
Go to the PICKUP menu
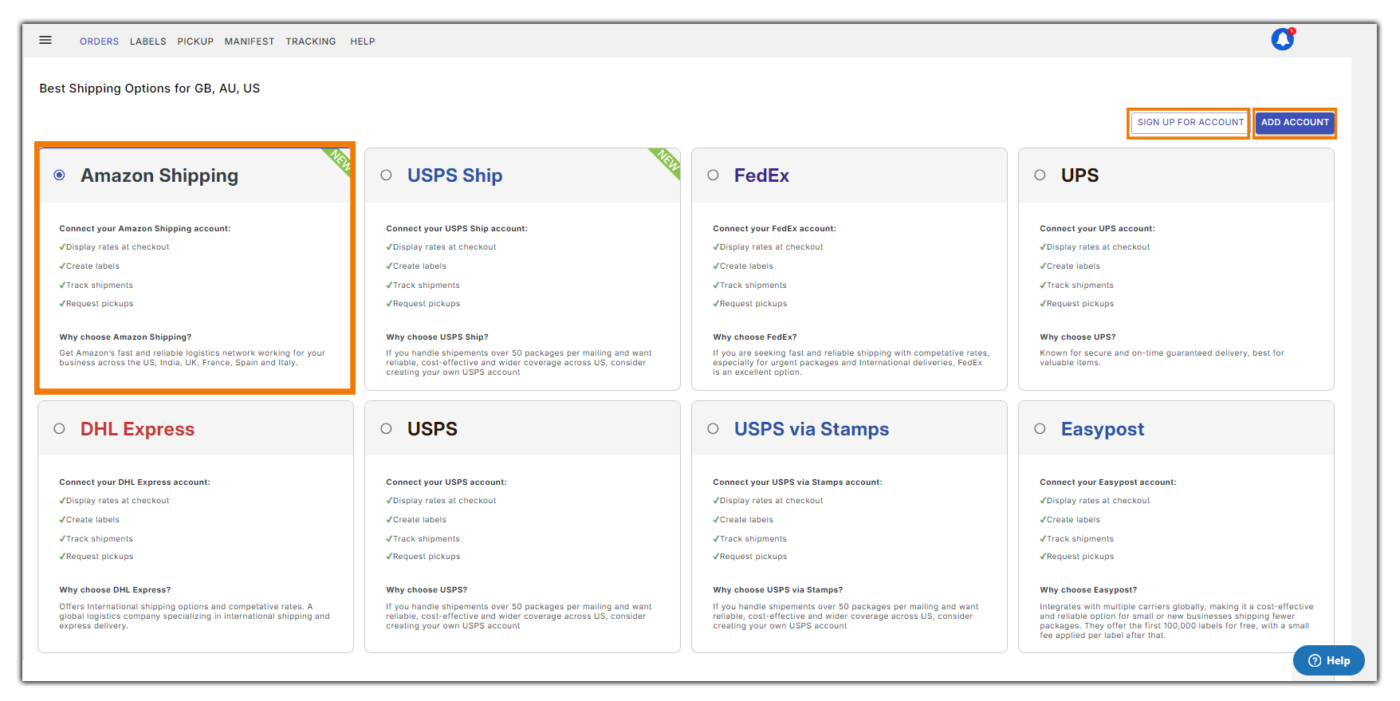point(195,42)
